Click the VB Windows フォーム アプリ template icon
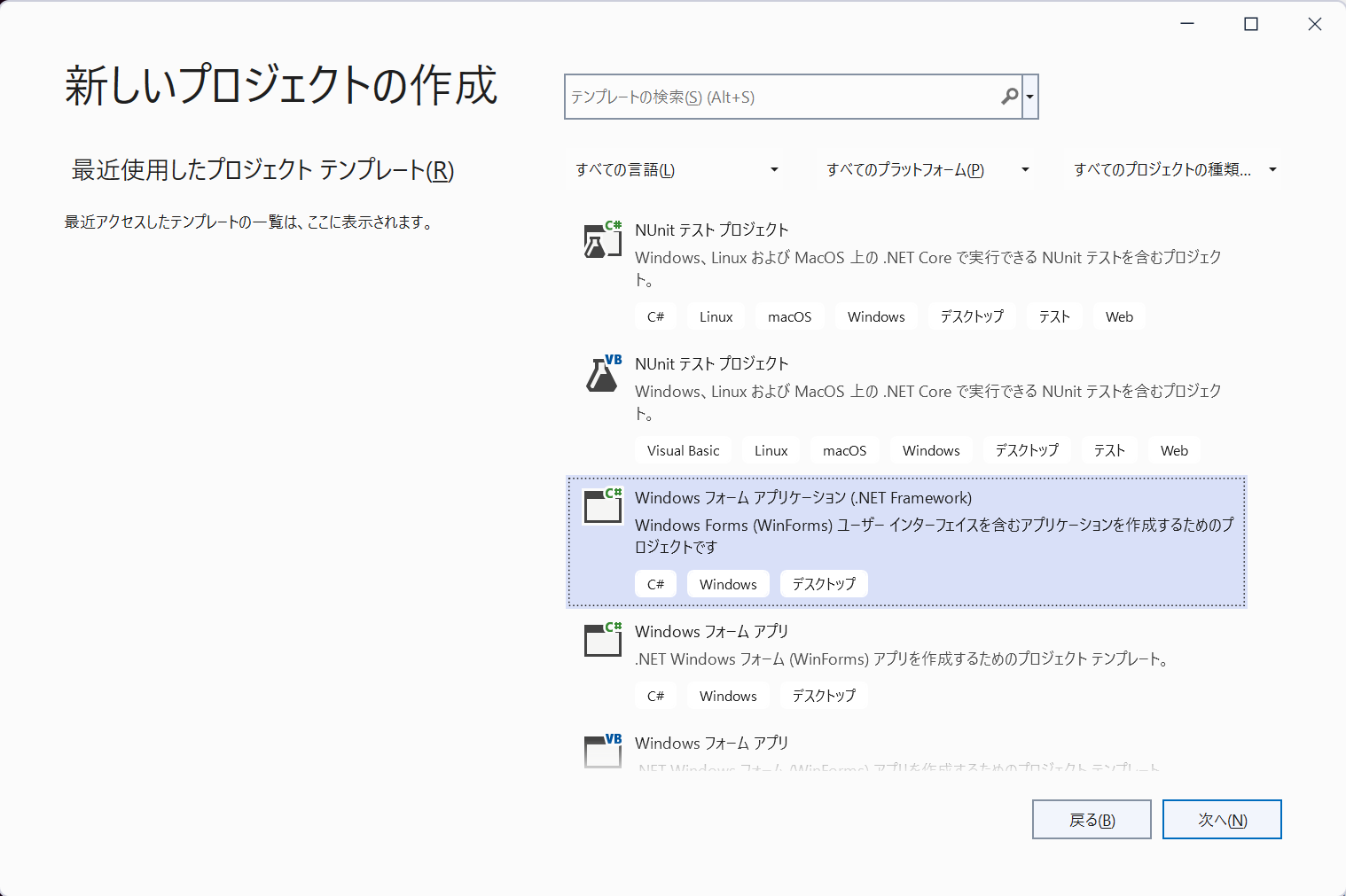 (x=603, y=751)
